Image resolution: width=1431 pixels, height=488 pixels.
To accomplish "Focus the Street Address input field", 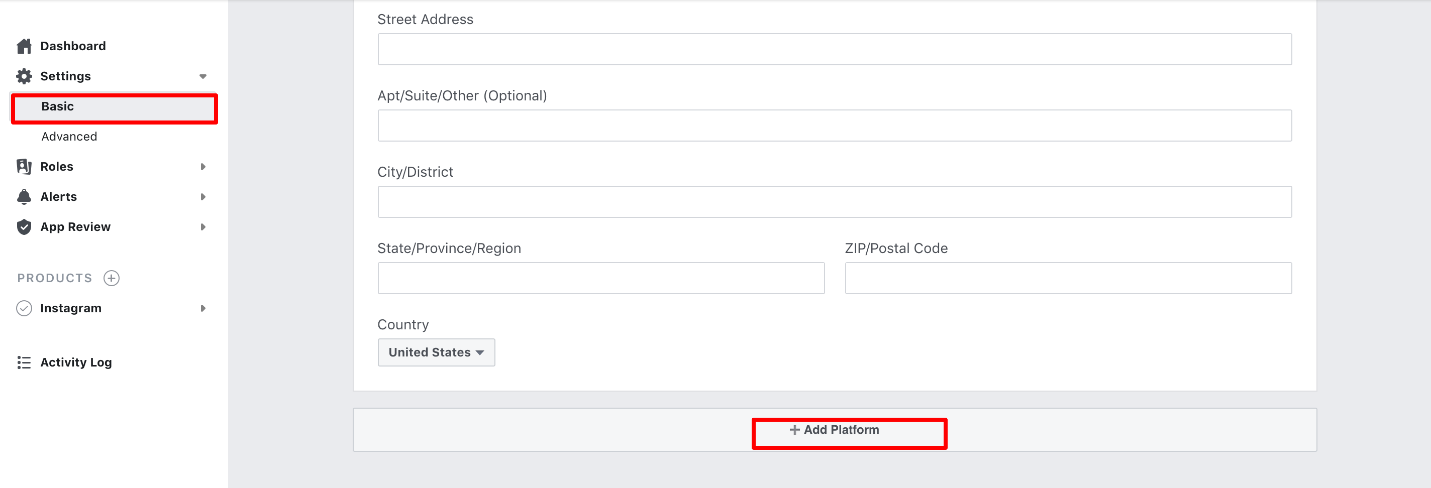I will coord(835,49).
